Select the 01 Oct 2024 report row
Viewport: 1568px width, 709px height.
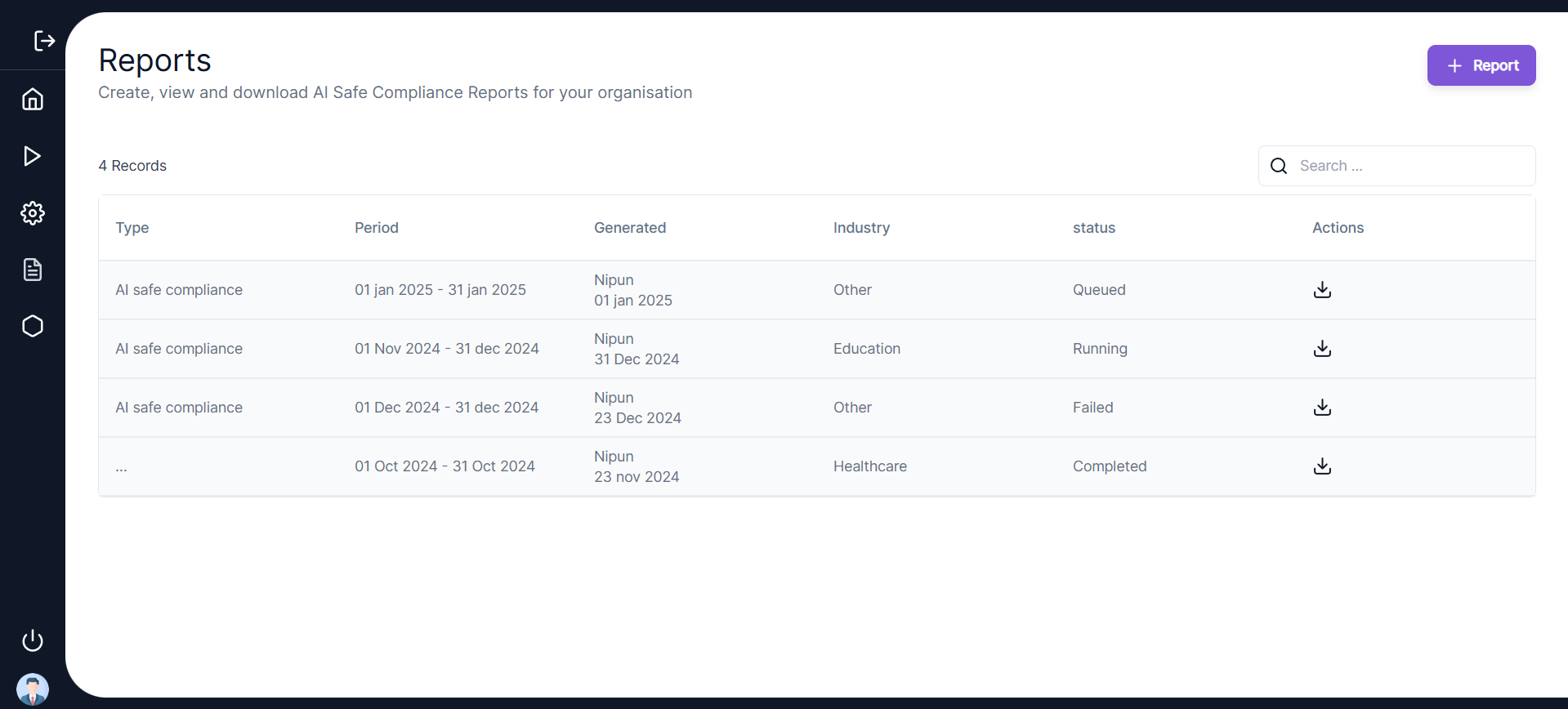(444, 466)
